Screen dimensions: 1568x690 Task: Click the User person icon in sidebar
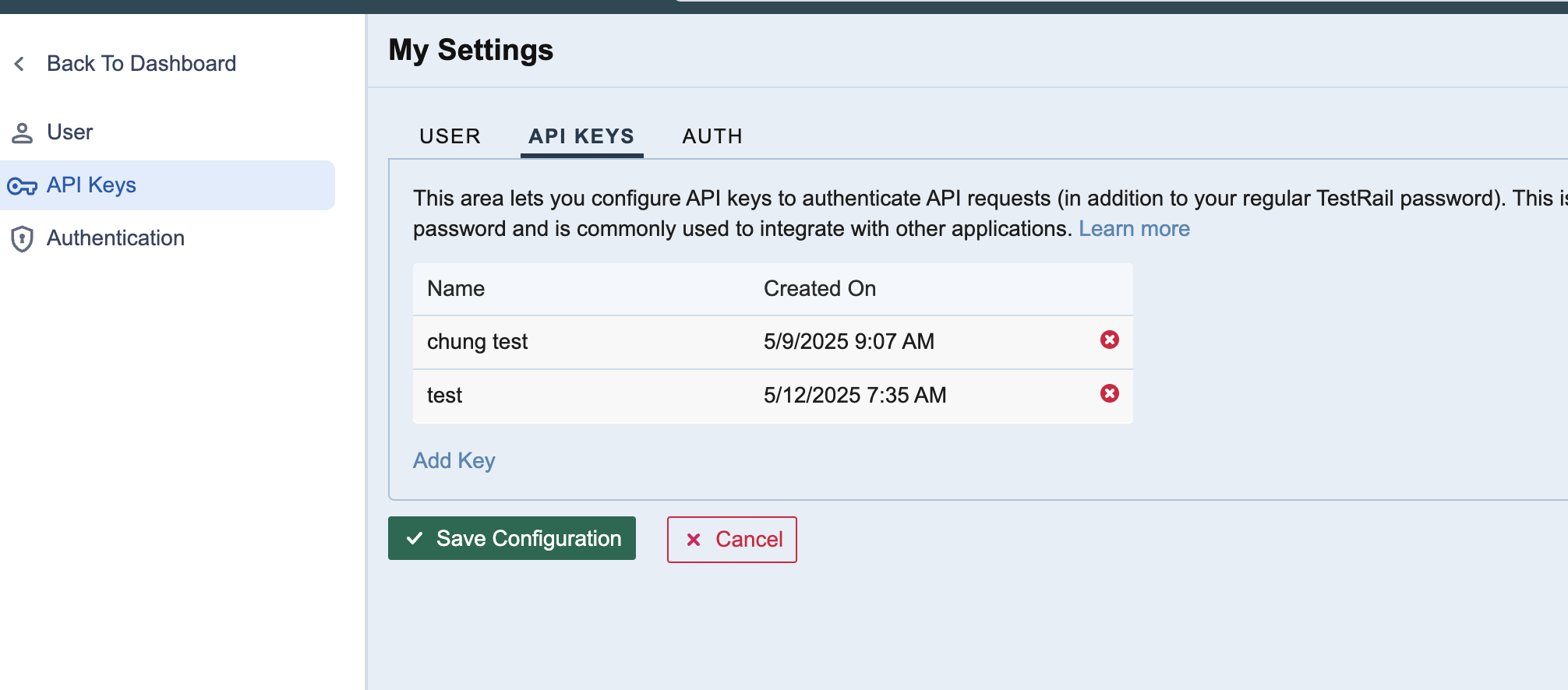tap(22, 133)
